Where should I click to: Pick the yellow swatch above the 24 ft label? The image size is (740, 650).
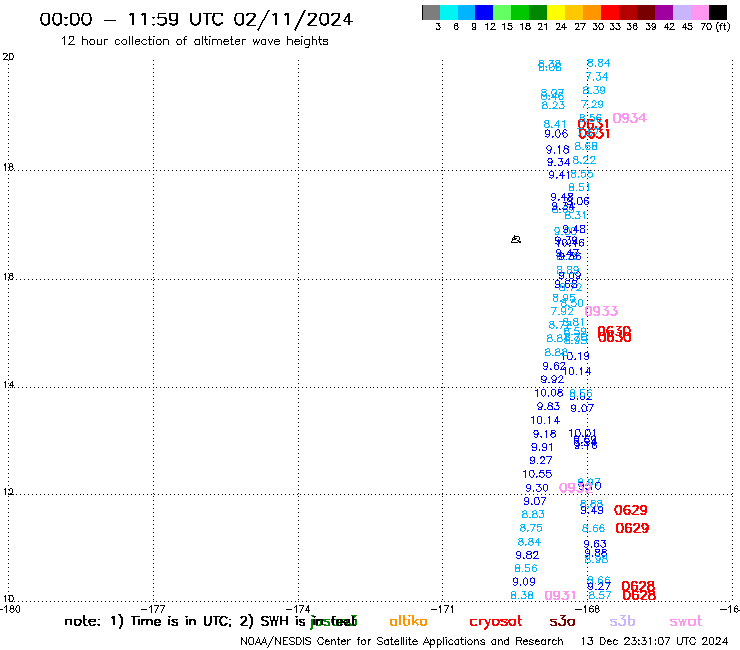(x=556, y=12)
